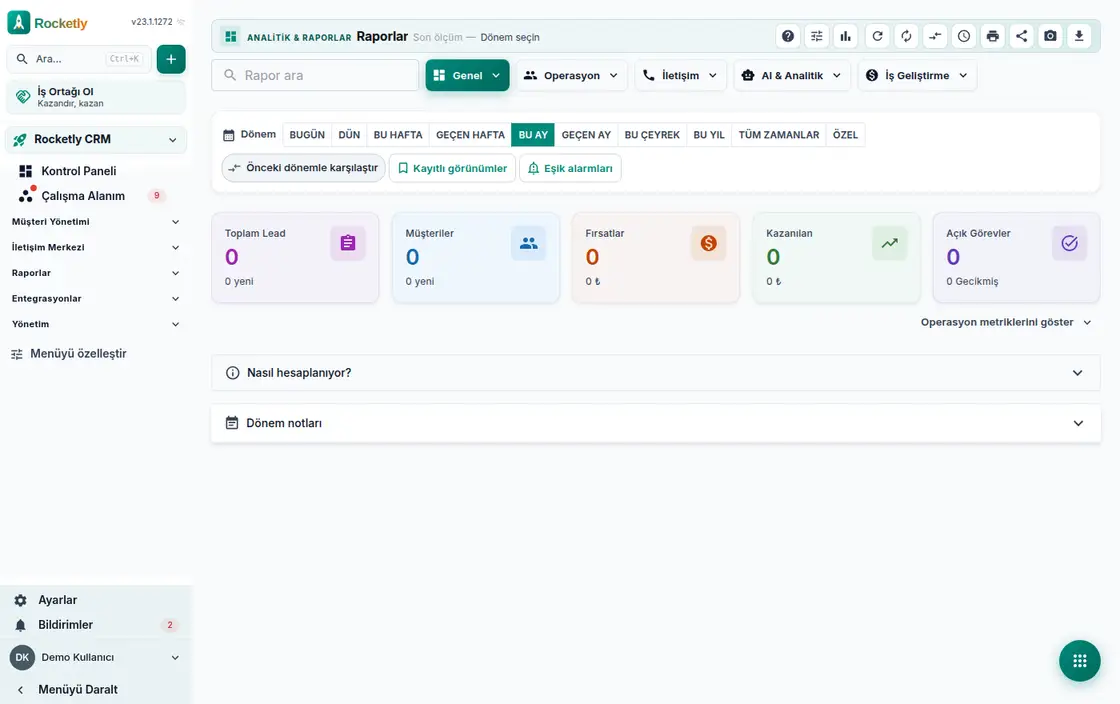Expand the Nasıl hesaplanıyor? section

coord(655,373)
